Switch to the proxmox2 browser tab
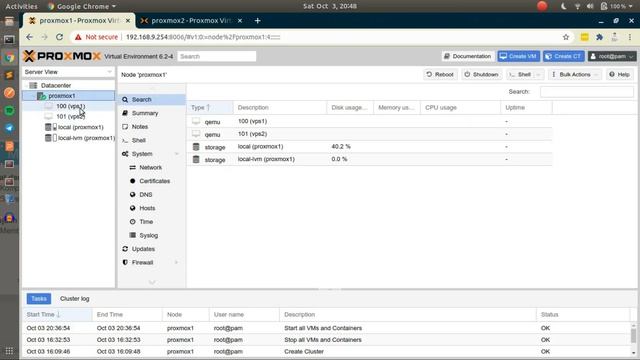Screen dimensions: 640x360 pyautogui.click(x=191, y=20)
